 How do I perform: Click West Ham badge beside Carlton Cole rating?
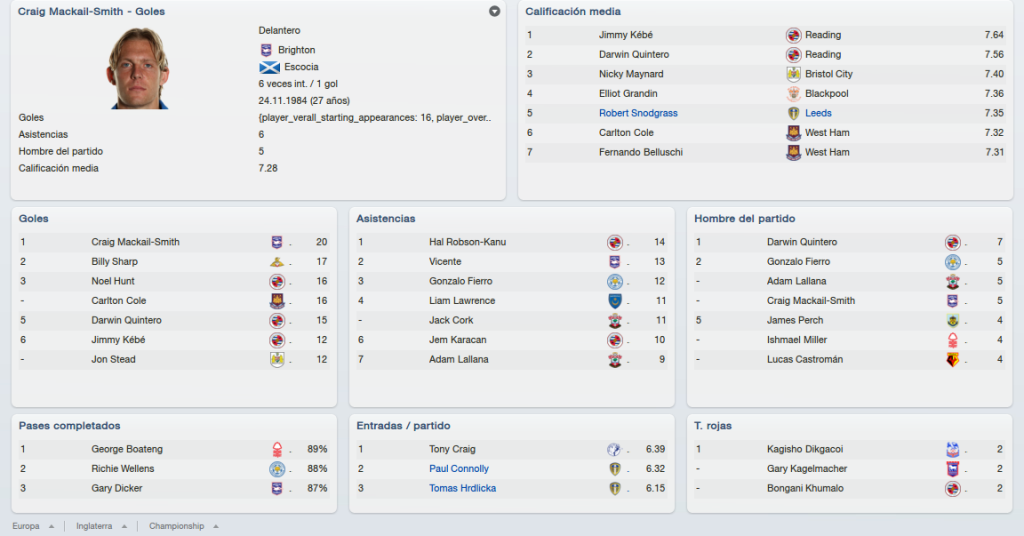(793, 133)
